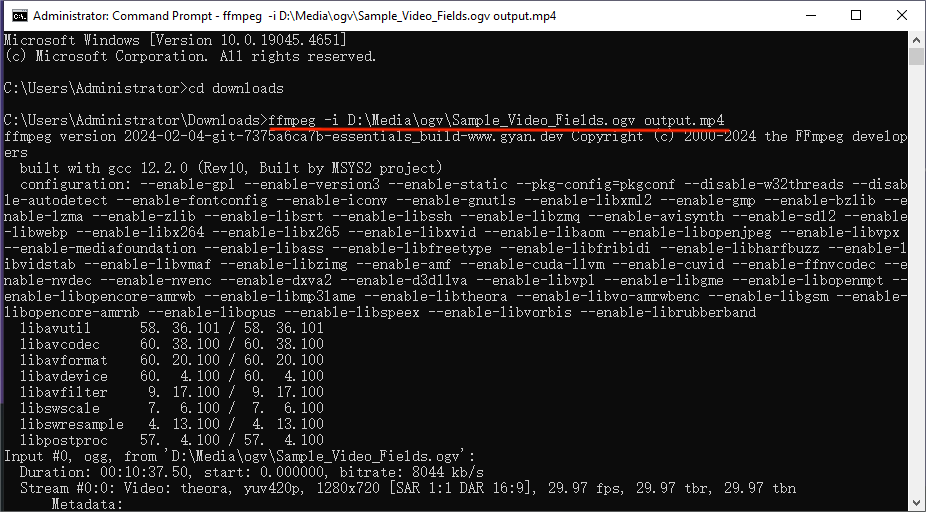Screen dimensions: 926x512
Task: Click the typed ffmpeg command line
Action: [x=496, y=120]
